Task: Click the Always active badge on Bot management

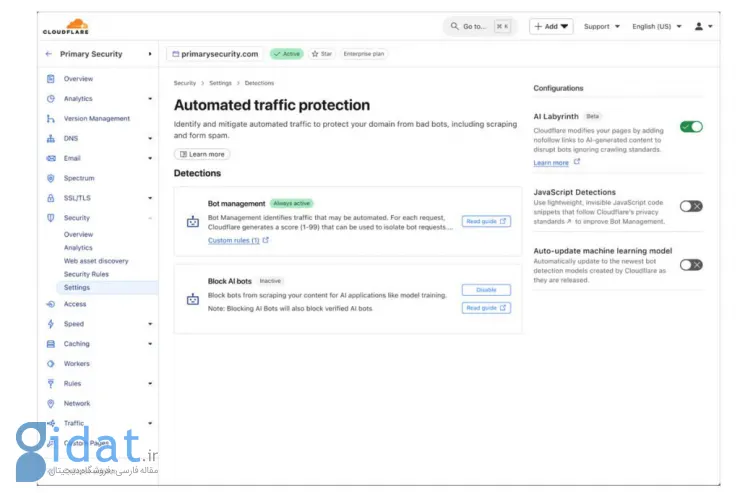Action: coord(292,203)
